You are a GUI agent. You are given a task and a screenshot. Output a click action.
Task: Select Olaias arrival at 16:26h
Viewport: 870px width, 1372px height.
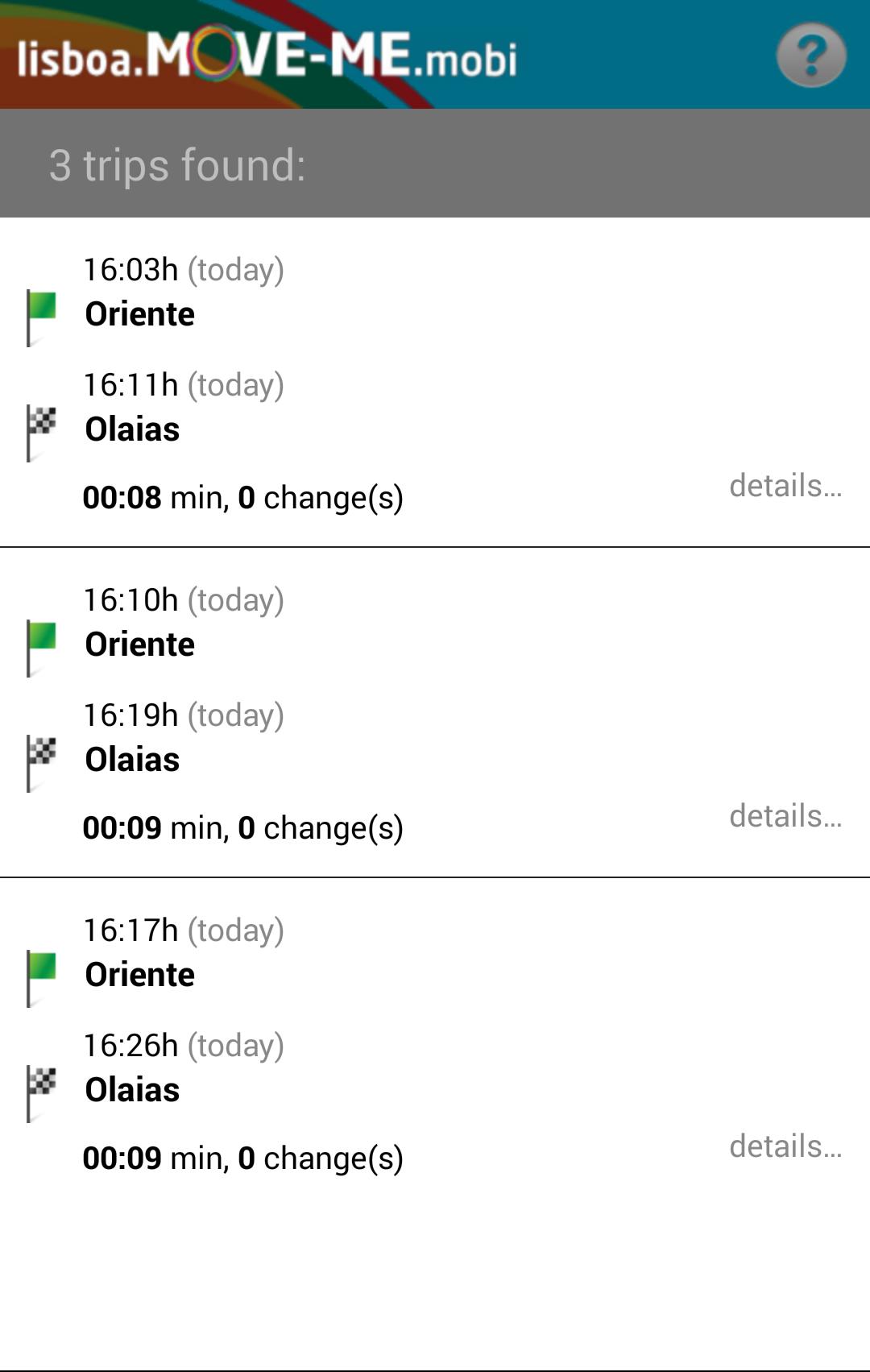click(x=133, y=1090)
